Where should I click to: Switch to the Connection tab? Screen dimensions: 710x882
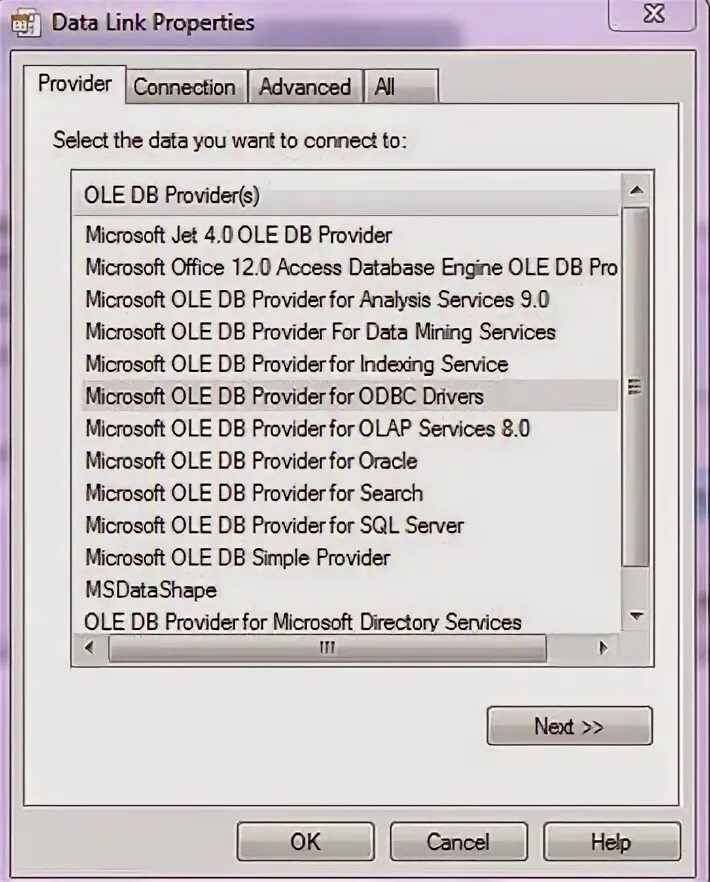point(185,87)
